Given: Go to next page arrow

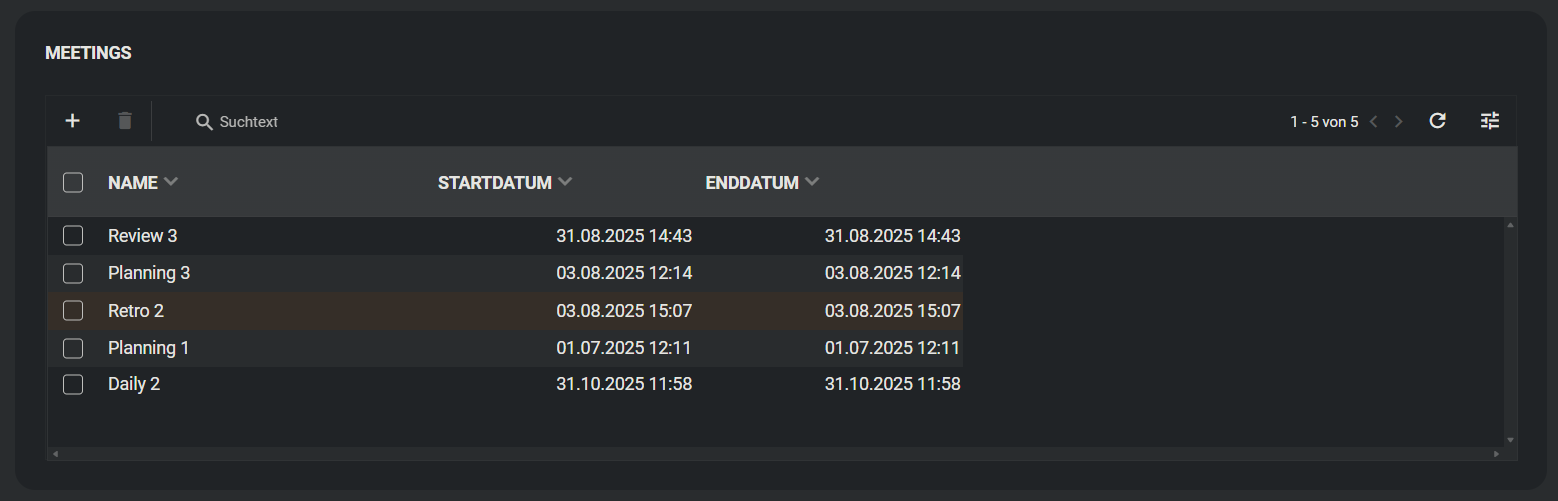Looking at the screenshot, I should coord(1399,122).
